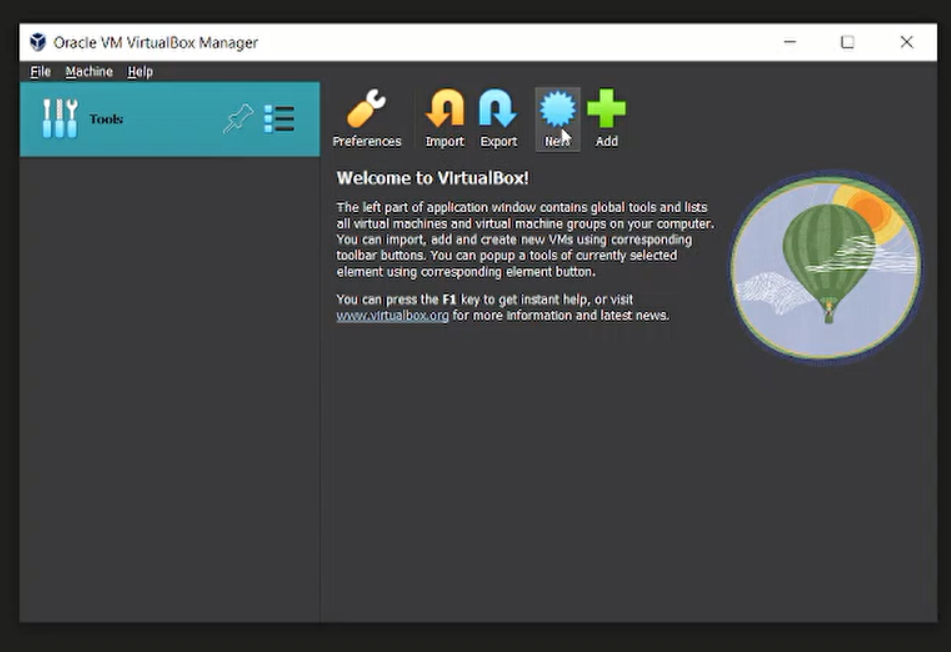Create a virtual machine with New
The image size is (951, 652).
tap(557, 110)
